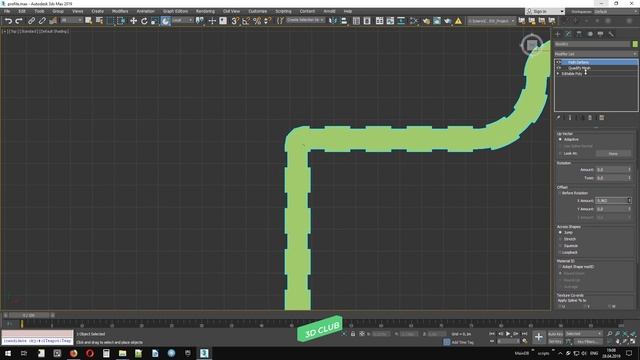Click the Auto Key button
640x360 pixels.
tap(556, 334)
